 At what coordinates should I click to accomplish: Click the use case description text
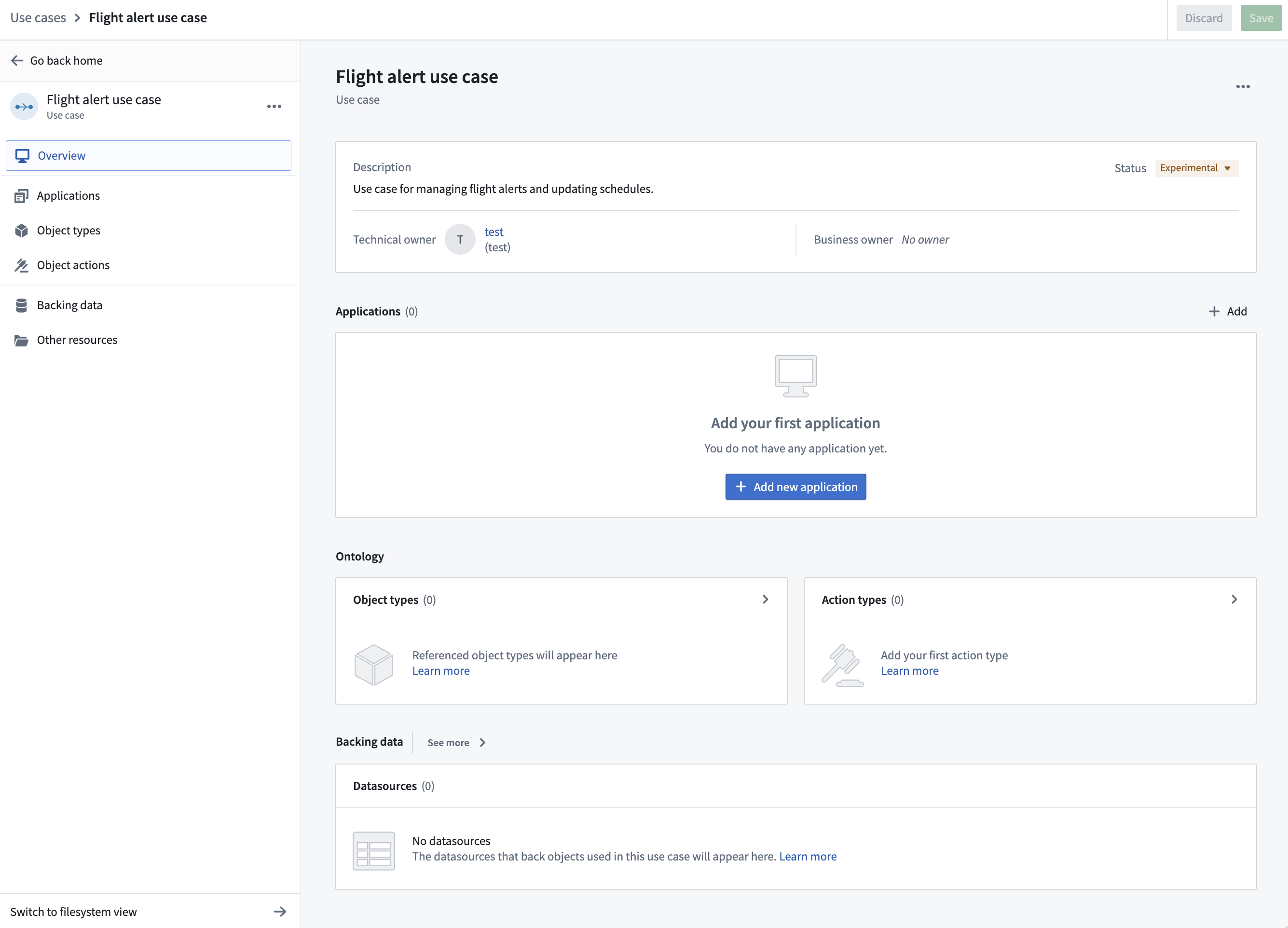503,189
